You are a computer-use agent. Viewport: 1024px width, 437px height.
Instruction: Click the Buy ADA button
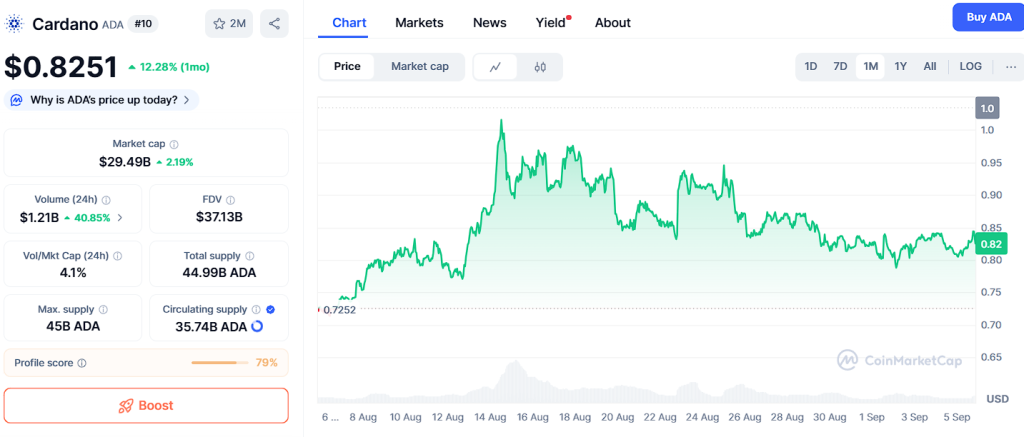pos(989,17)
